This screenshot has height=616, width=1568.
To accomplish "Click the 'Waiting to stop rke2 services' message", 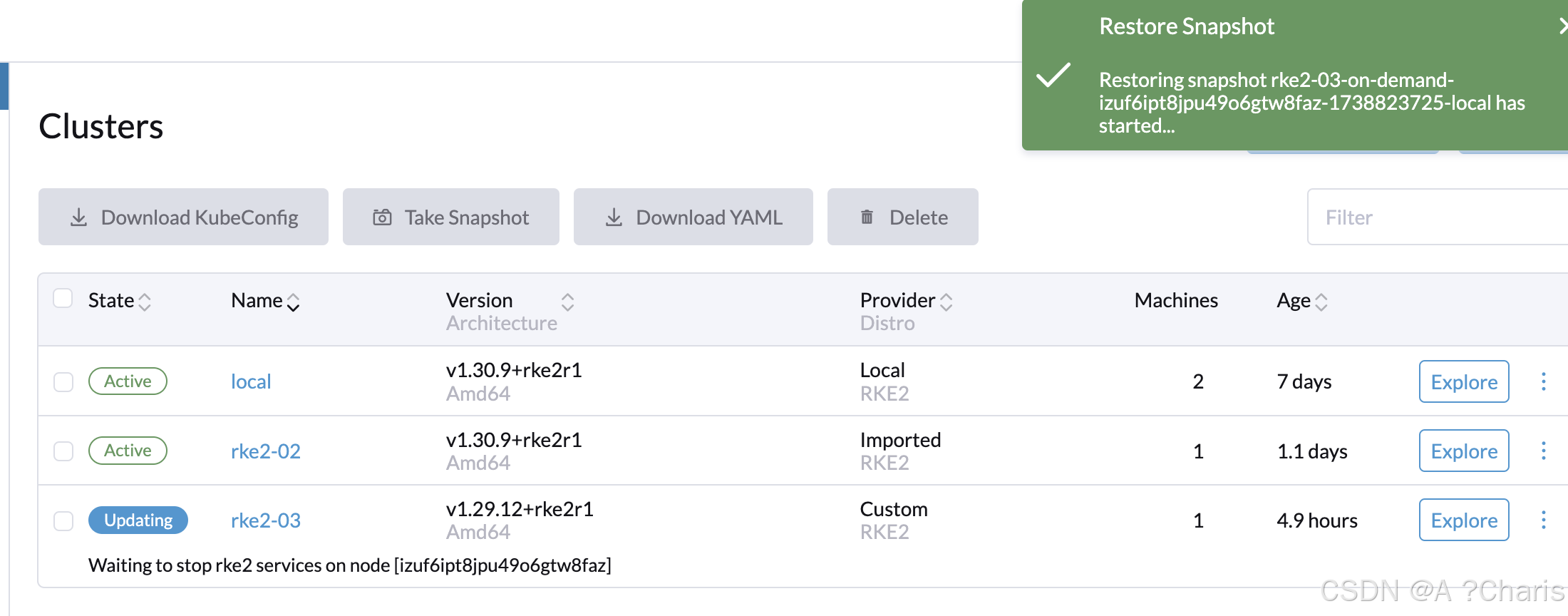I will [350, 565].
